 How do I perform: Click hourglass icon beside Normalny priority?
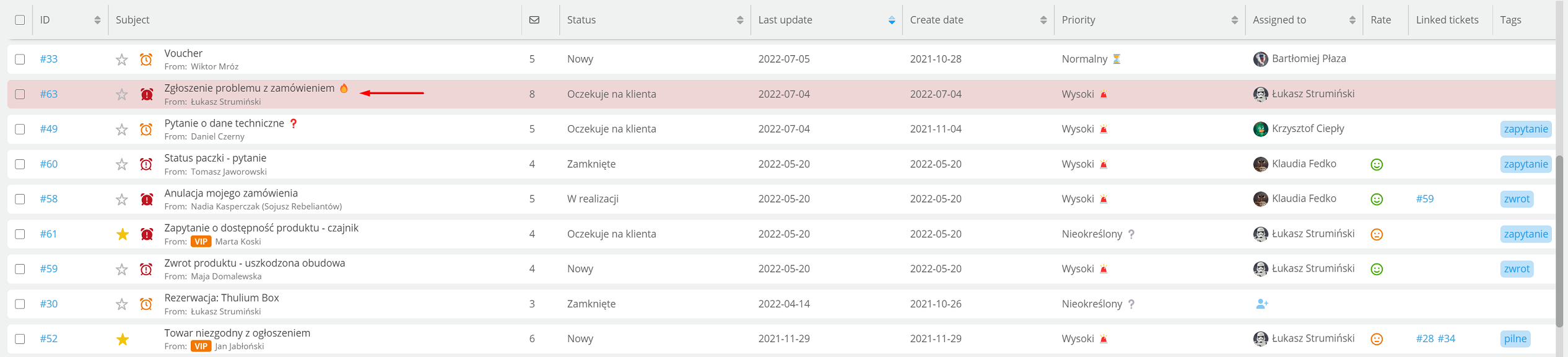pyautogui.click(x=1117, y=59)
